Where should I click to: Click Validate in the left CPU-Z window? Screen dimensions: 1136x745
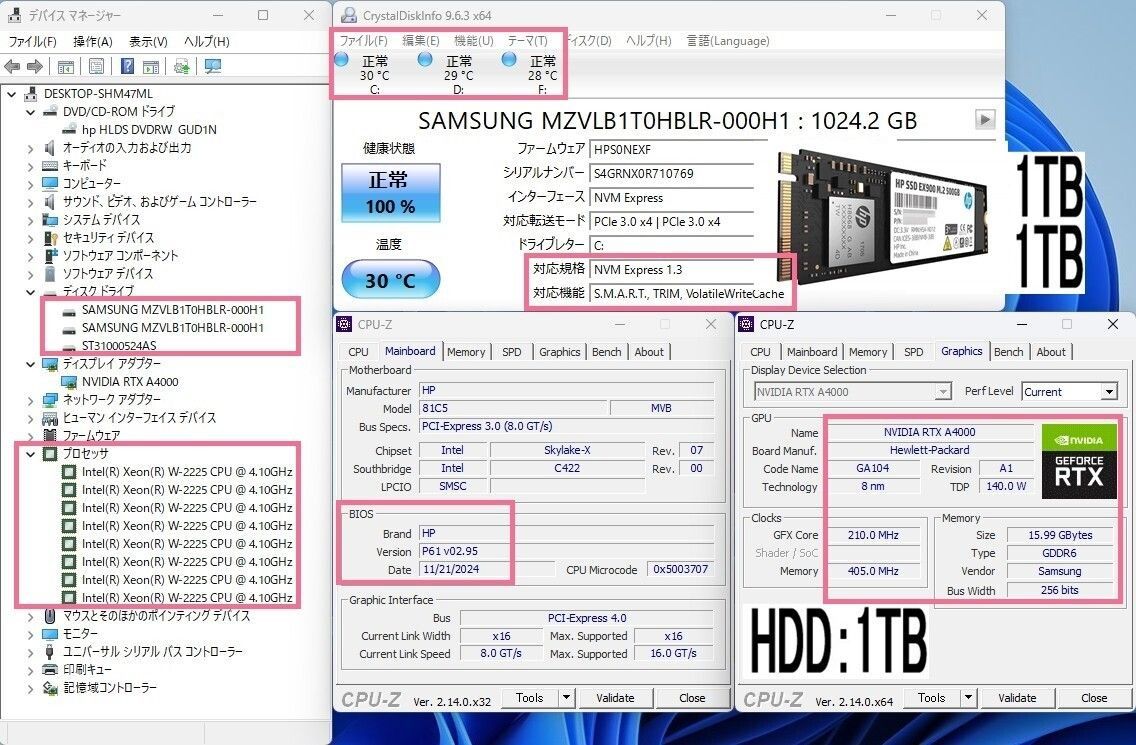[615, 698]
